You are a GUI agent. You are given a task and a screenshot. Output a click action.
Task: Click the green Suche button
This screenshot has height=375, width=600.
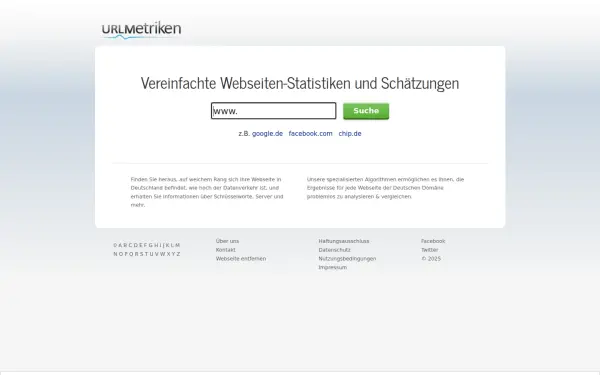tap(366, 111)
